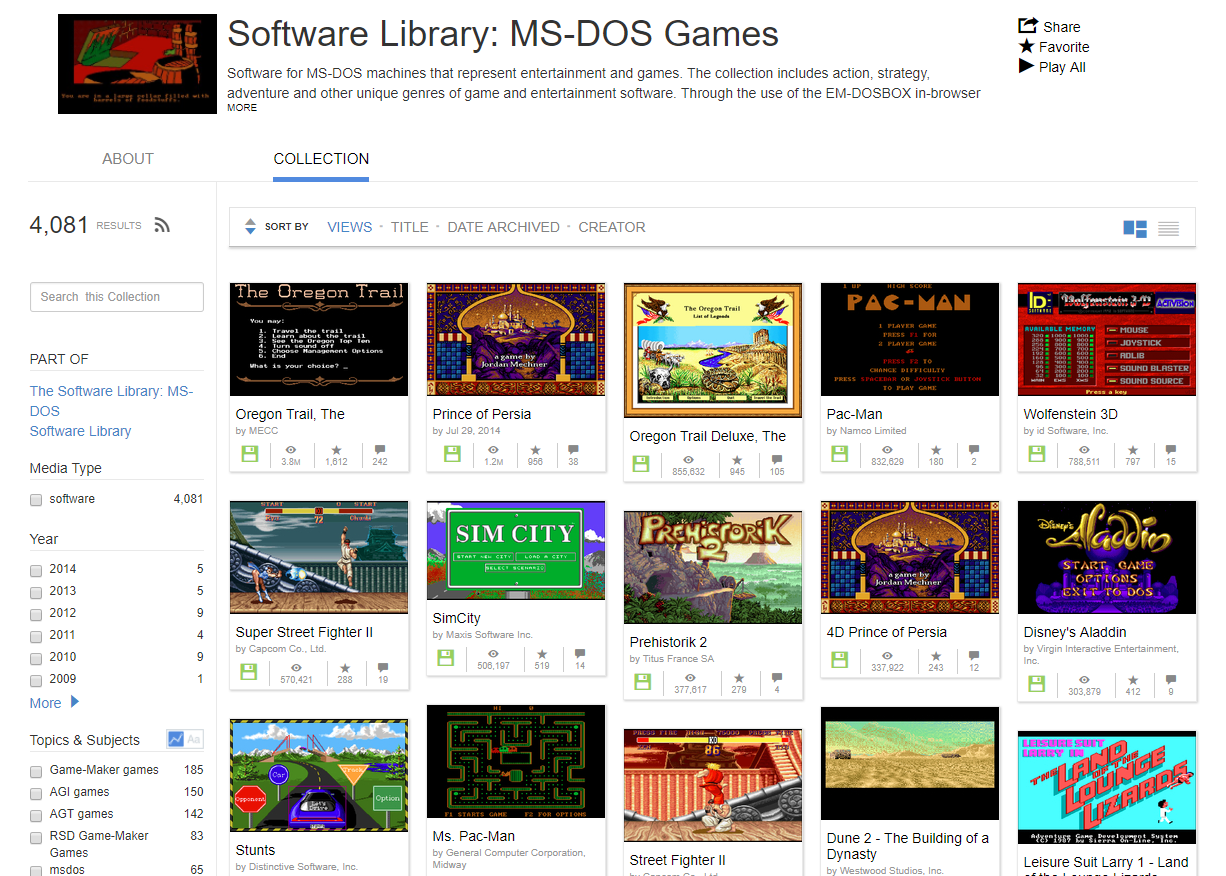Click the Search this Collection field
Viewport: 1226px width, 876px height.
(116, 296)
